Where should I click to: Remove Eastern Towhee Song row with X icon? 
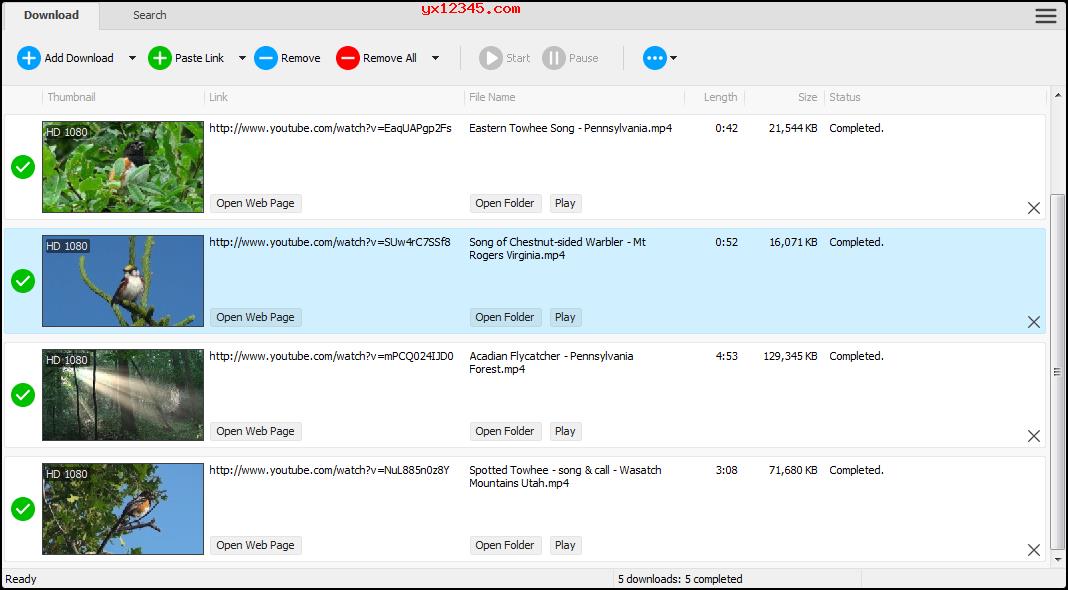tap(1034, 208)
